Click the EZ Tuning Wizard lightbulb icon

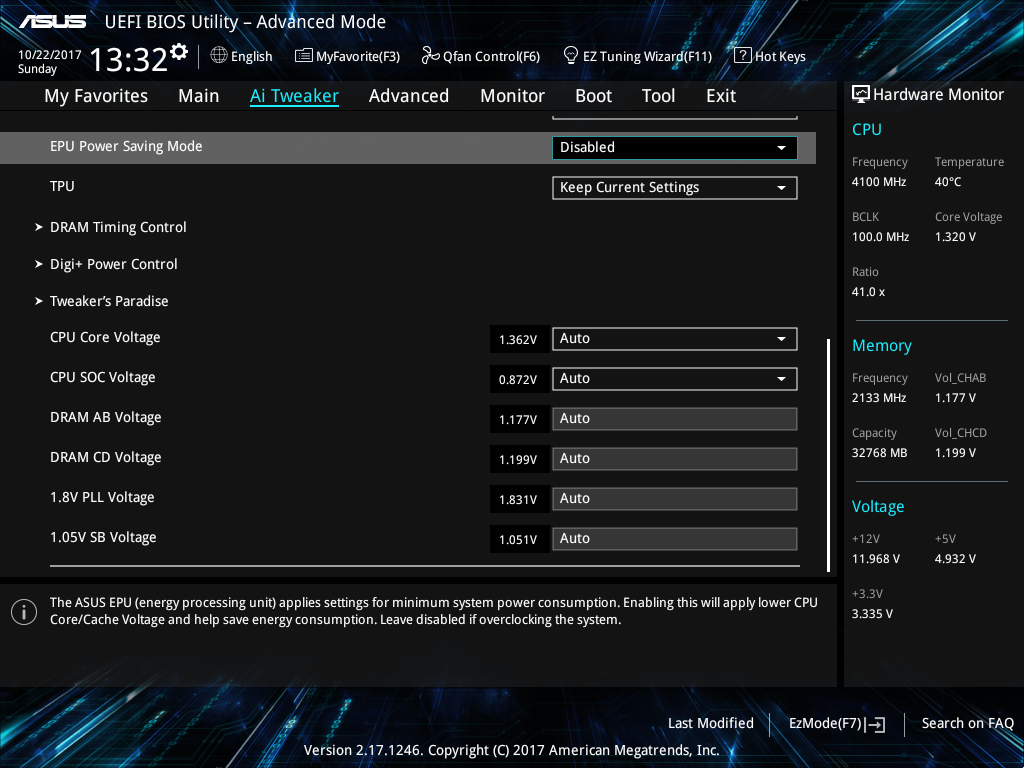tap(571, 55)
